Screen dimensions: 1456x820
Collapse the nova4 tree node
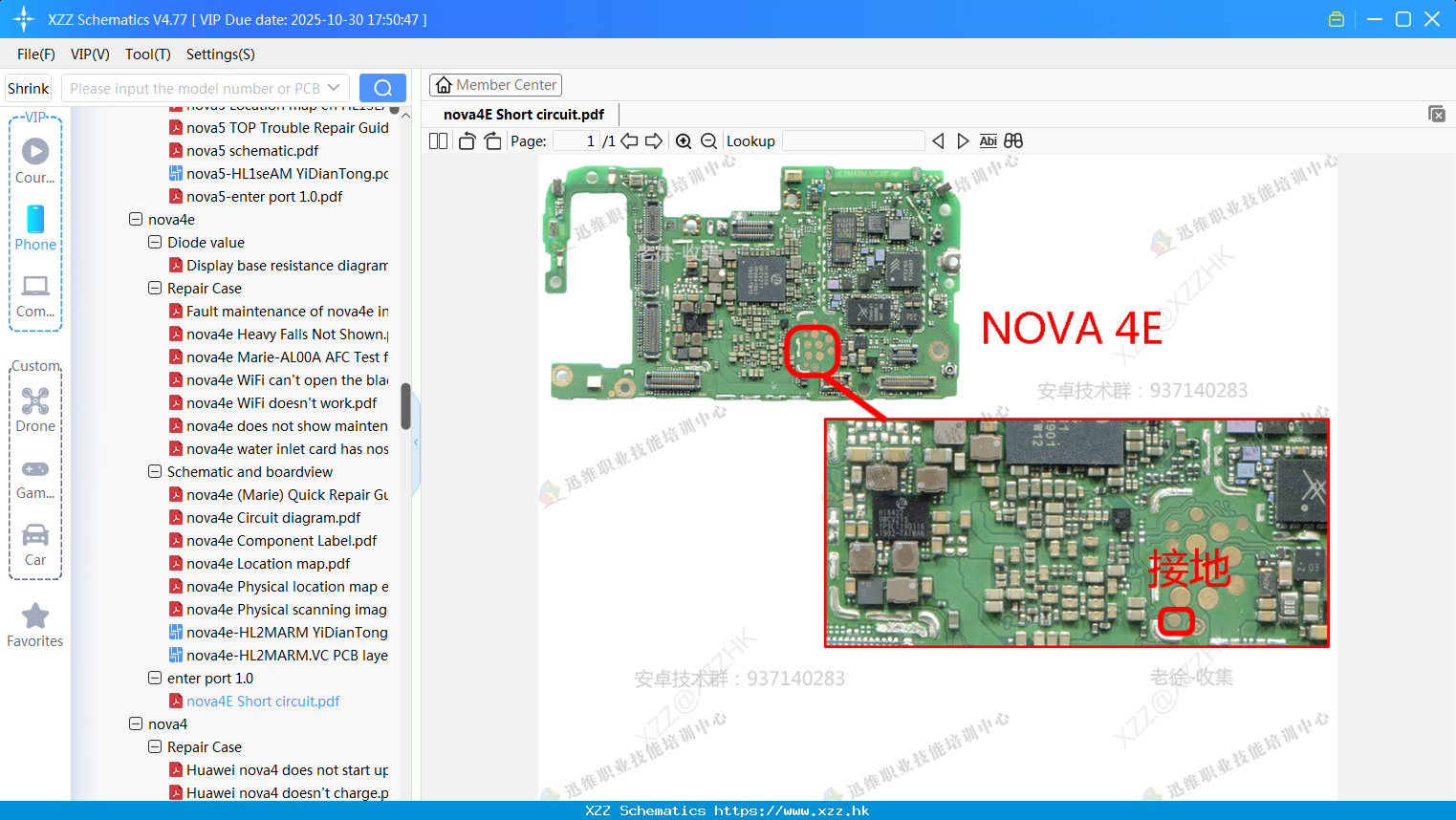click(136, 724)
